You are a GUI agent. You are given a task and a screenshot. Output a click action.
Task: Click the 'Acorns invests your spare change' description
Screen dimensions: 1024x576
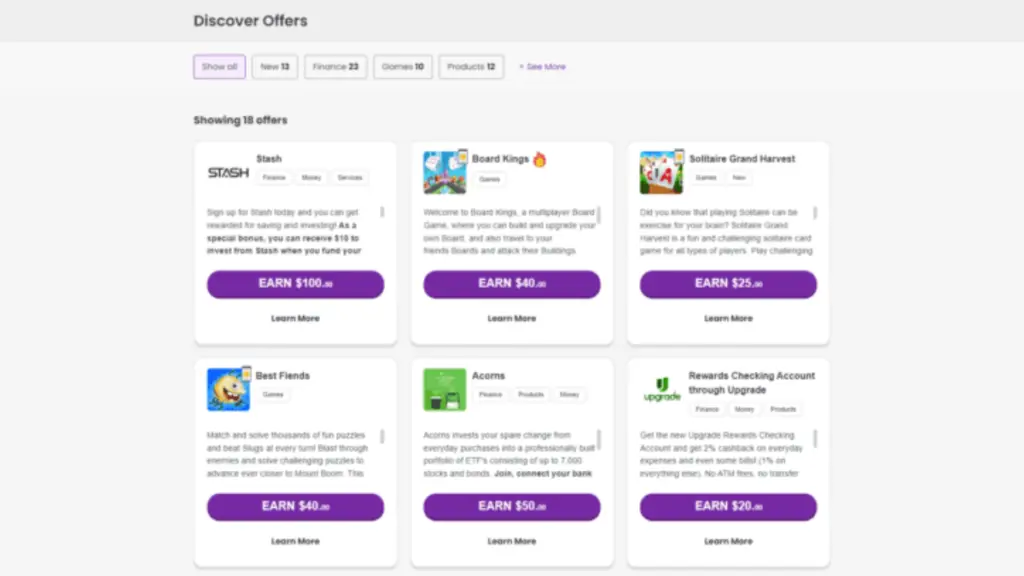[x=509, y=454]
